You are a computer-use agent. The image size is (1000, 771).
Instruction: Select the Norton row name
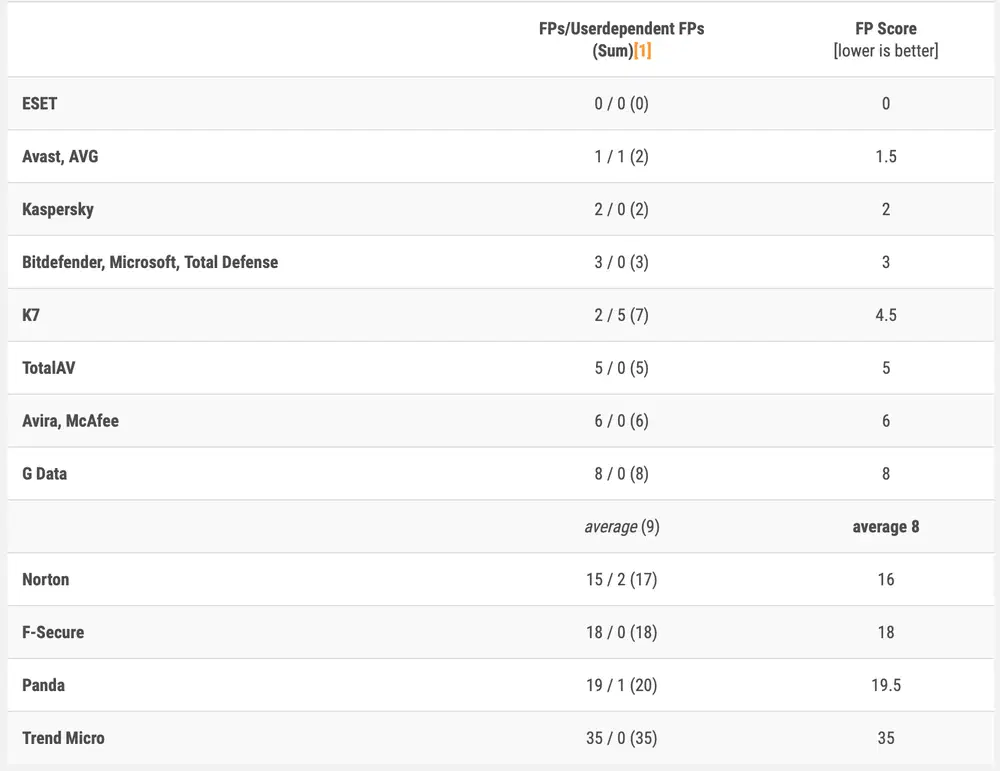point(46,579)
